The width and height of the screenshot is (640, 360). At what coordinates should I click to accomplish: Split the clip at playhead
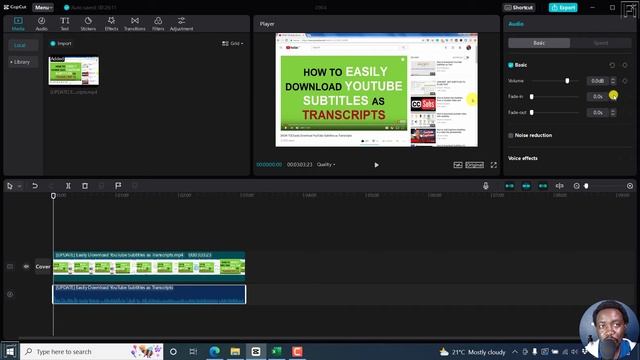[x=68, y=186]
